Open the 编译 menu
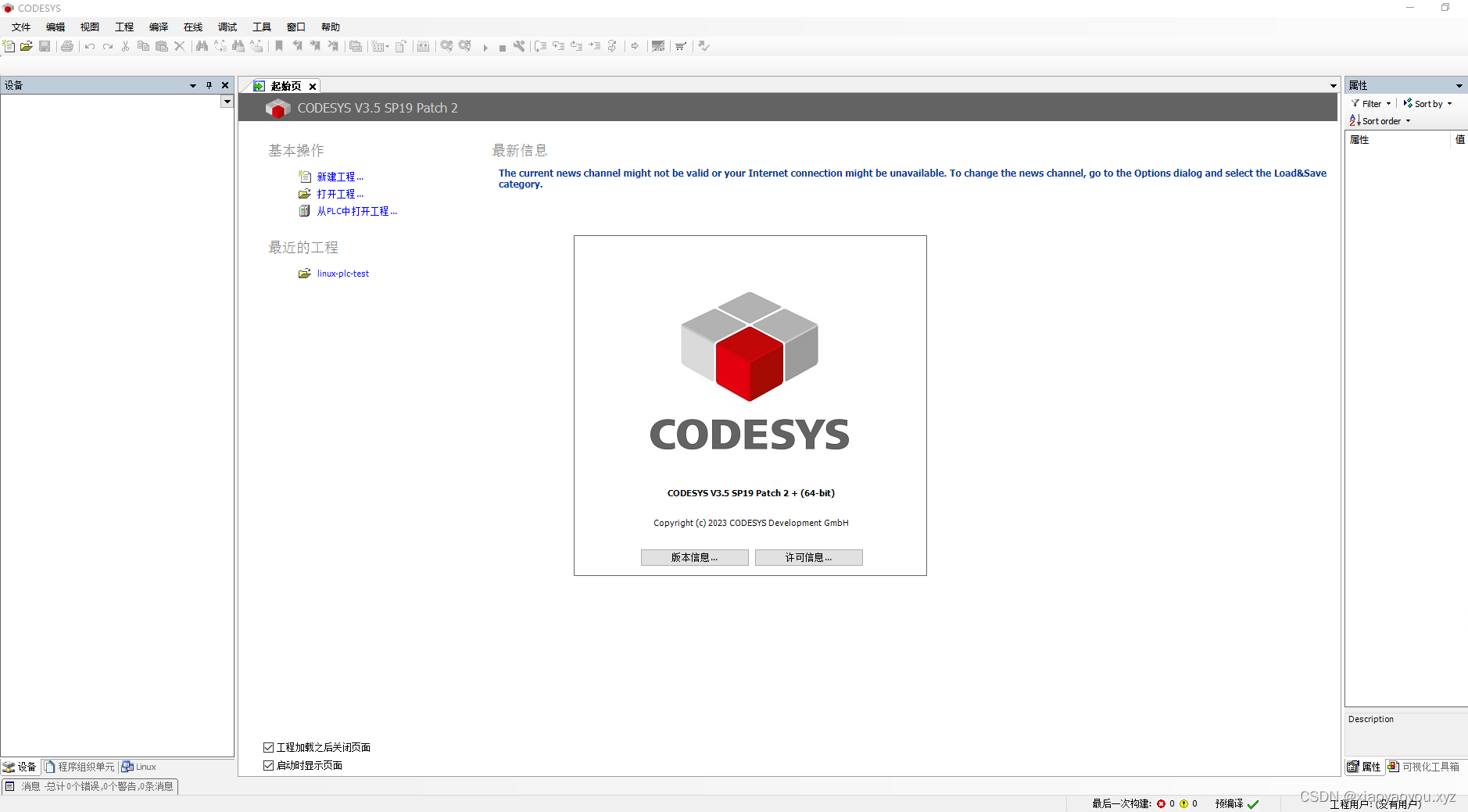The image size is (1468, 812). tap(159, 27)
